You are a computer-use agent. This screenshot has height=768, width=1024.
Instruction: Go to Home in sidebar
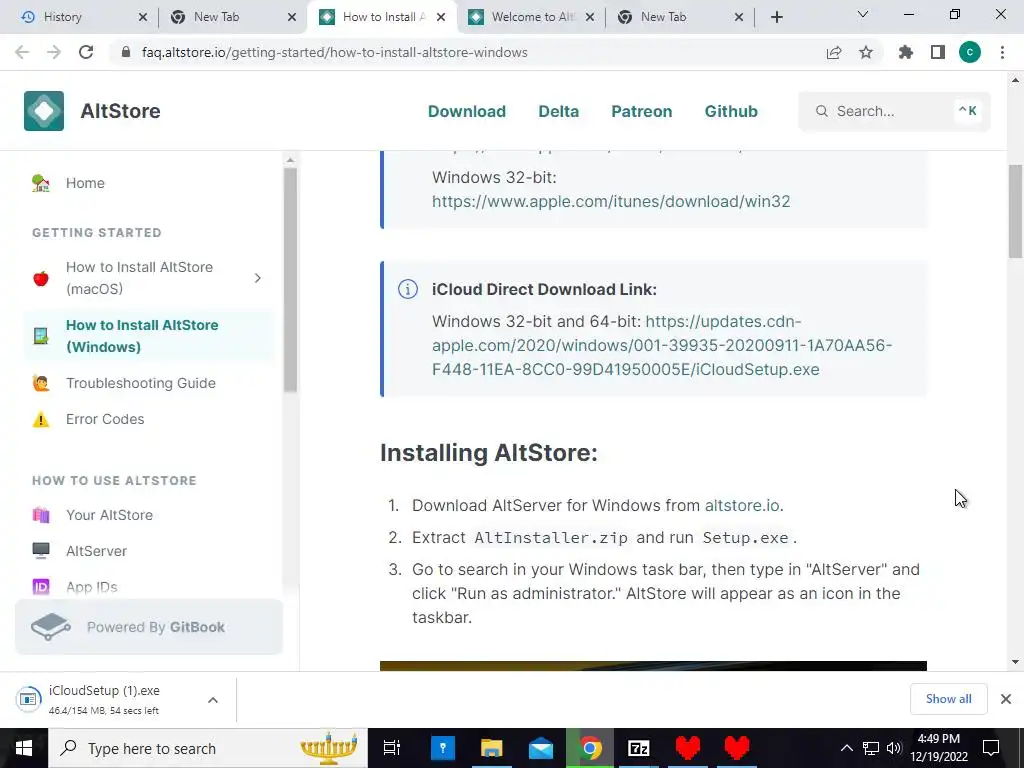(85, 183)
